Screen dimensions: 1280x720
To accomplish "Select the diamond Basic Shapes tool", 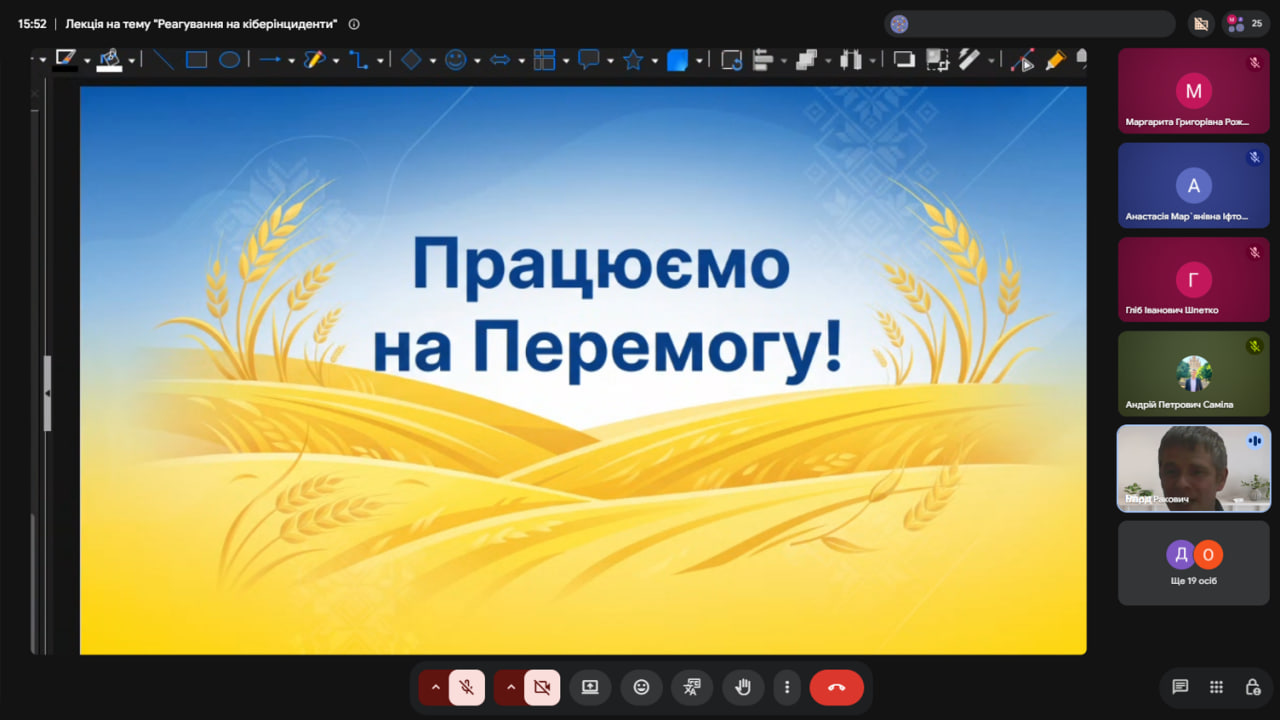I will pos(411,60).
